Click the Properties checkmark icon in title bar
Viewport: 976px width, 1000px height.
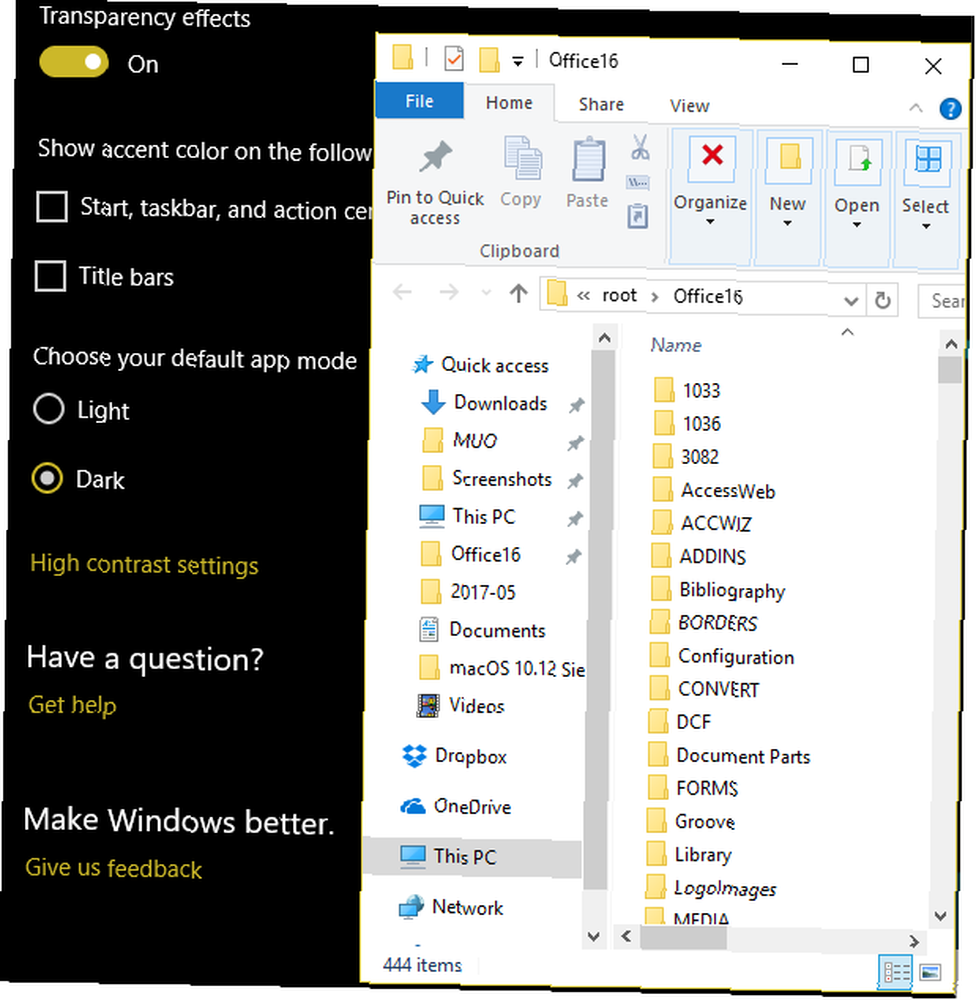tap(454, 59)
